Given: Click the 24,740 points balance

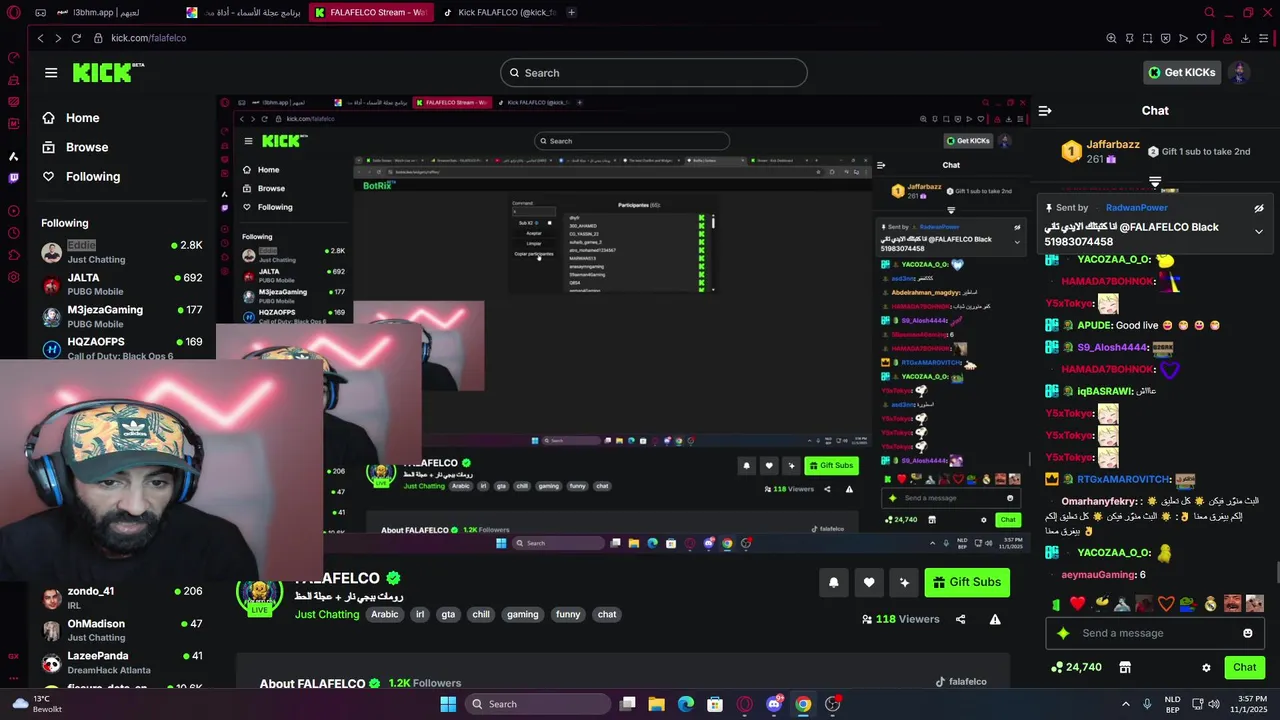Looking at the screenshot, I should (x=1076, y=667).
